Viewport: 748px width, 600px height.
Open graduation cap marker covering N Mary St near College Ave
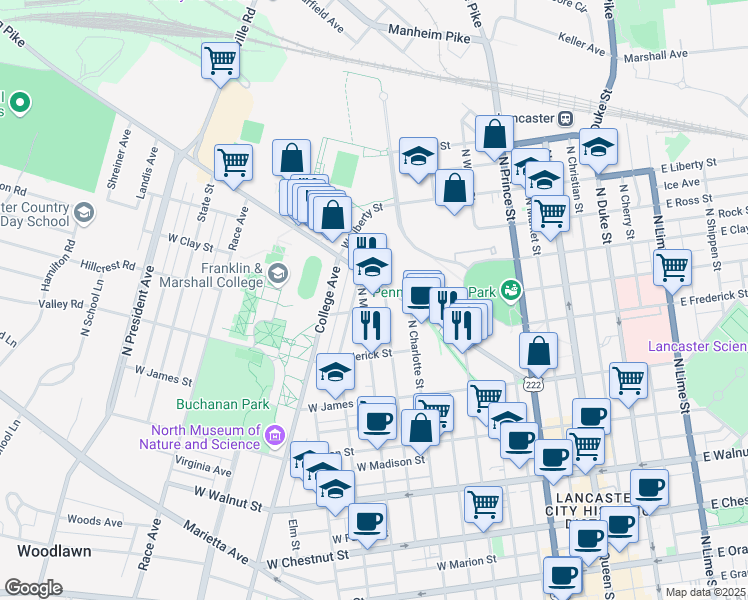pyautogui.click(x=373, y=267)
